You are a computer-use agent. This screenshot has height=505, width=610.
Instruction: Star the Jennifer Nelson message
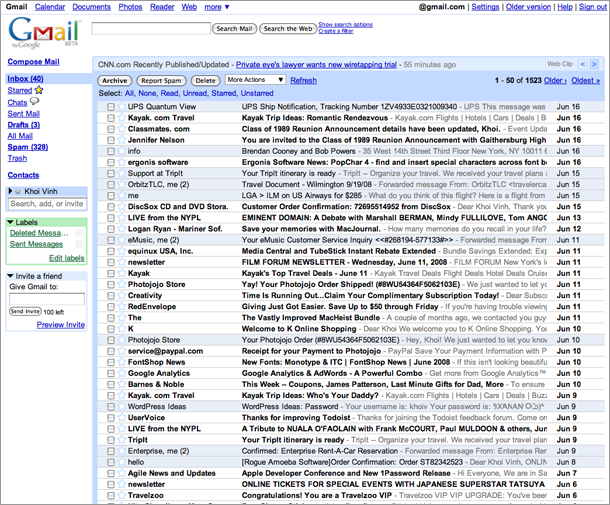pos(122,140)
